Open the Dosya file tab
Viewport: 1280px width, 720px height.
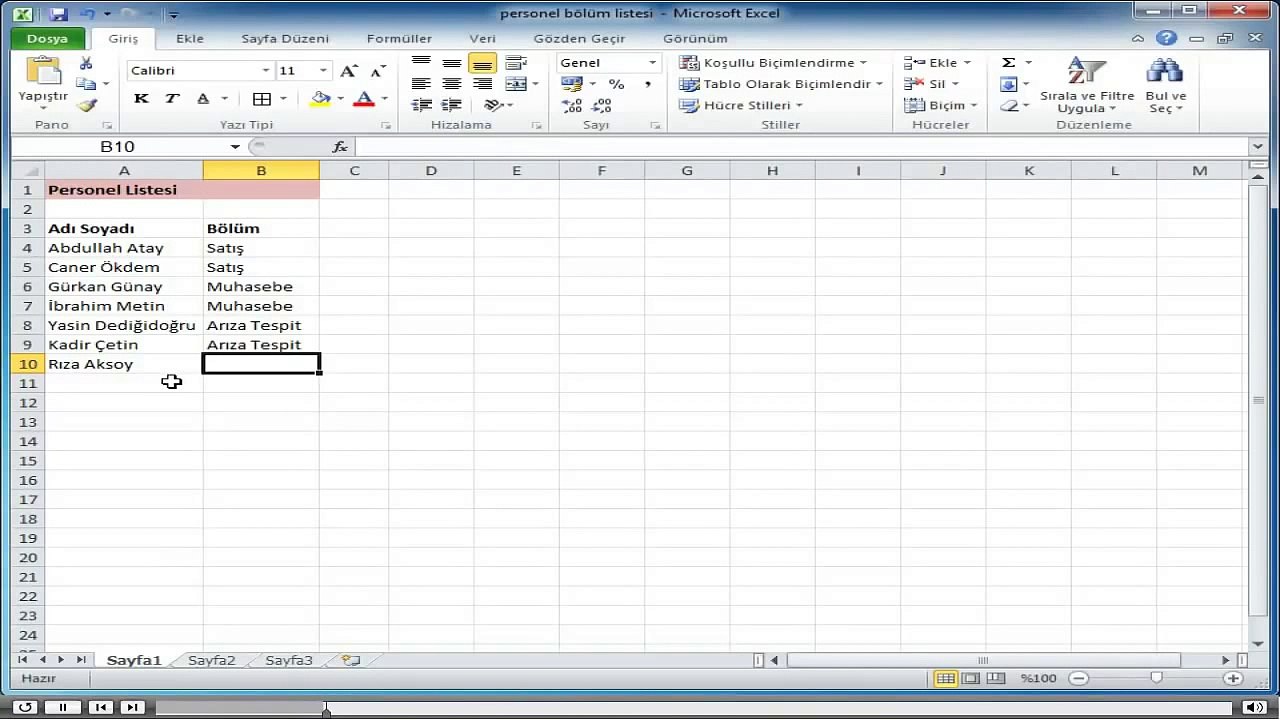(x=47, y=39)
